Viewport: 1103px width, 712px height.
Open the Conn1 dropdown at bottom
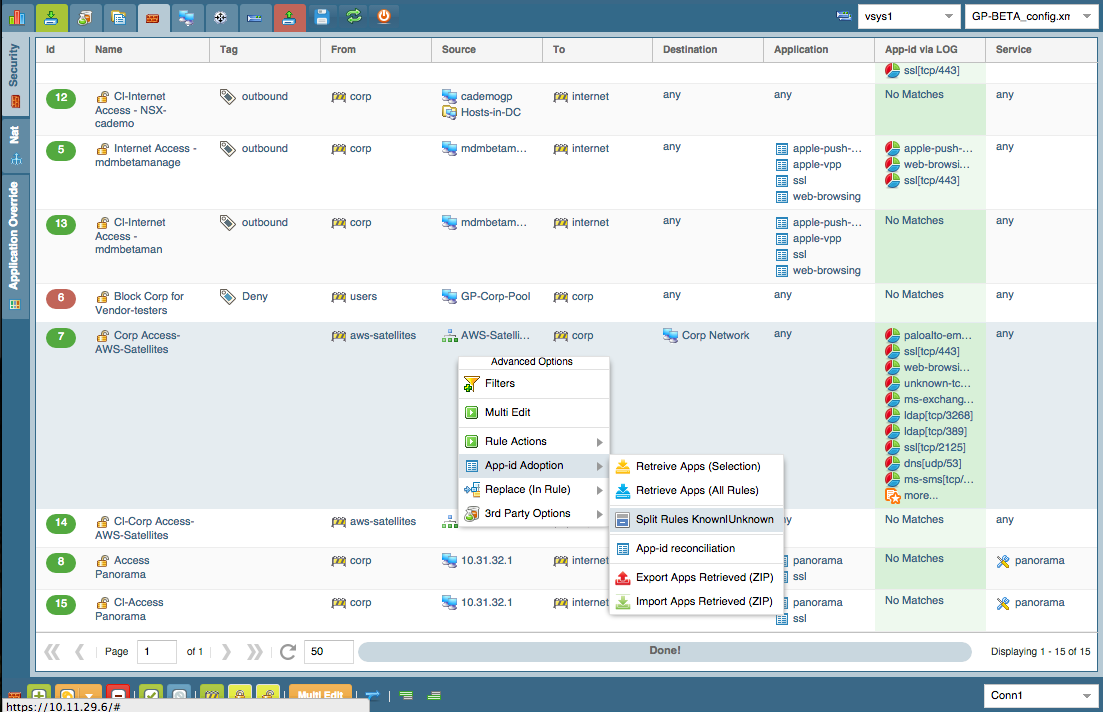pyautogui.click(x=1041, y=695)
